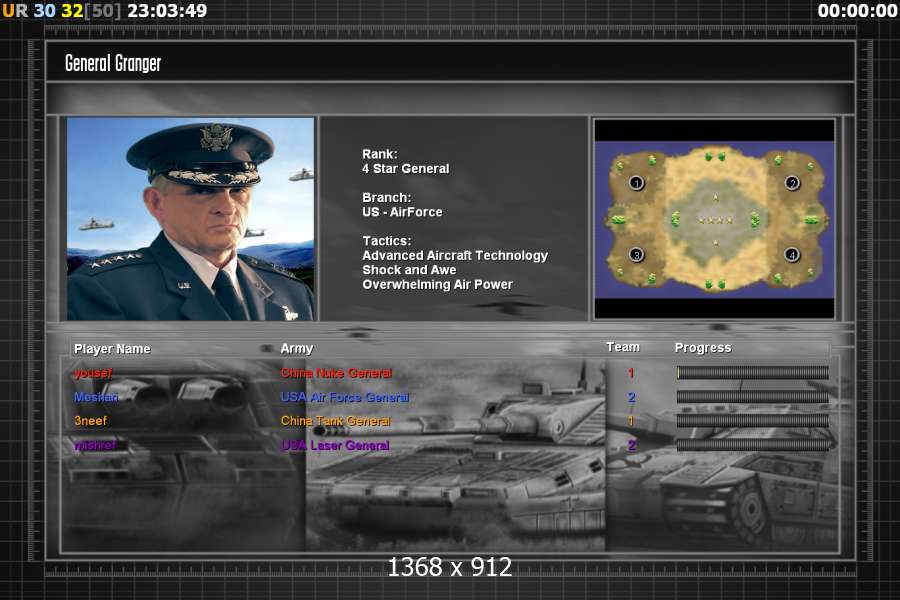Click mishref's loading progress bar
Viewport: 900px width, 600px height.
(x=752, y=445)
